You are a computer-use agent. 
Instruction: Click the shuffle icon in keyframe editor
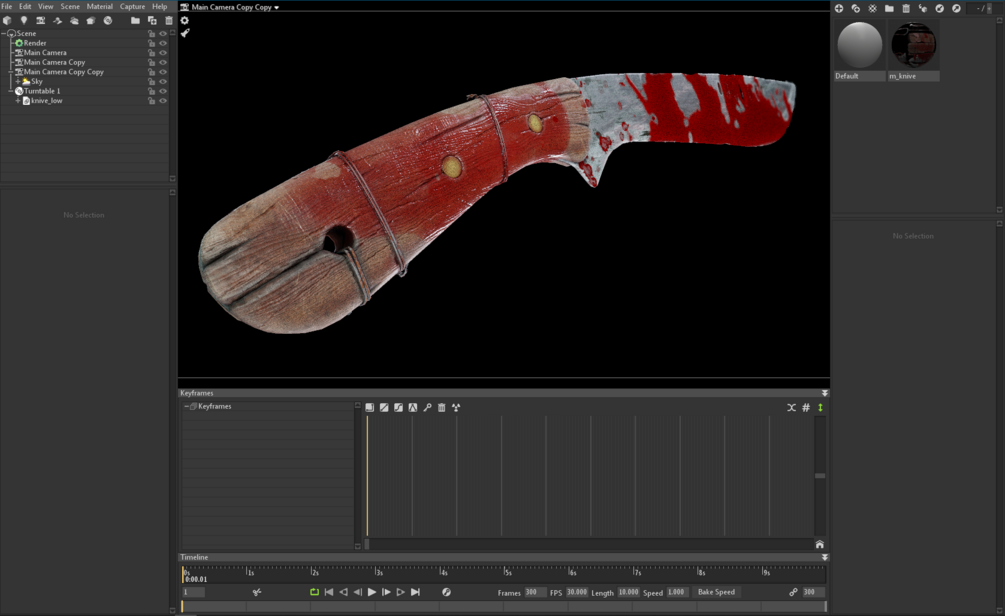(792, 408)
